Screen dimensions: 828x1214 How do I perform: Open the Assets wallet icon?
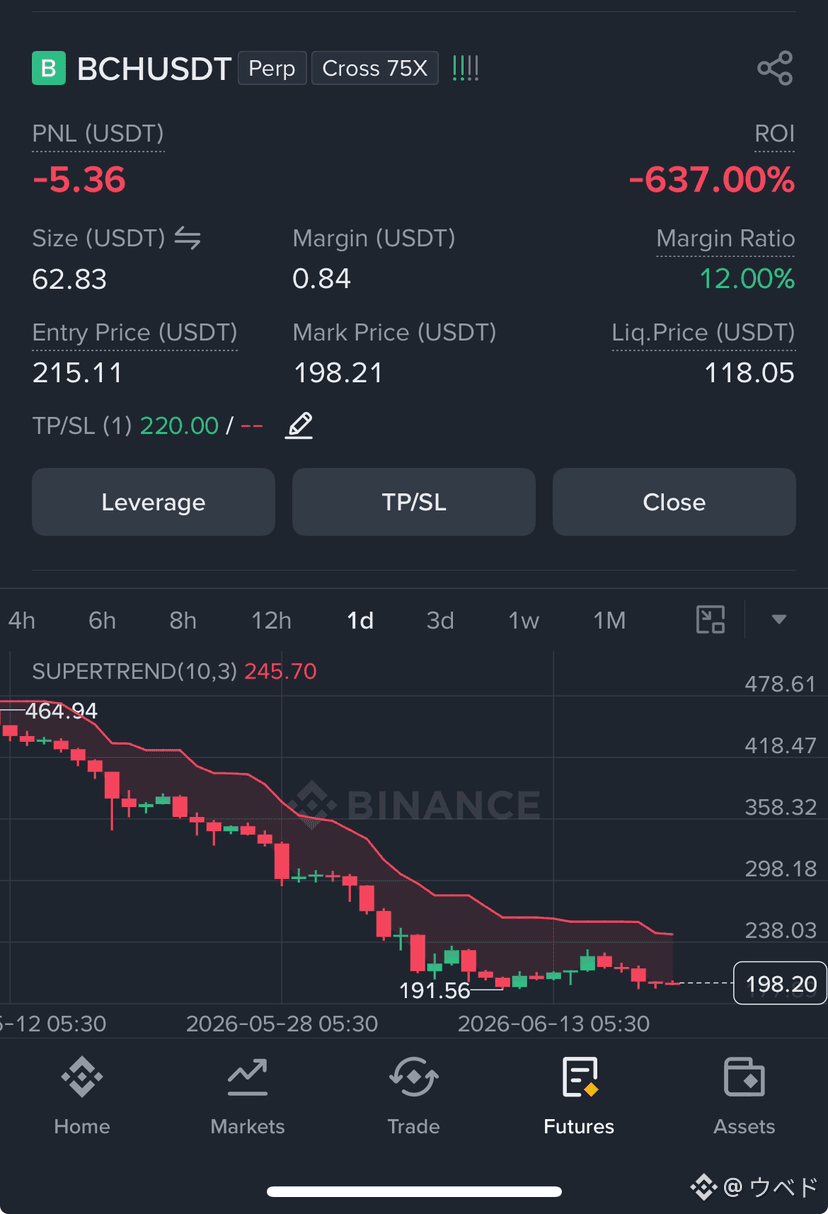[x=744, y=1077]
